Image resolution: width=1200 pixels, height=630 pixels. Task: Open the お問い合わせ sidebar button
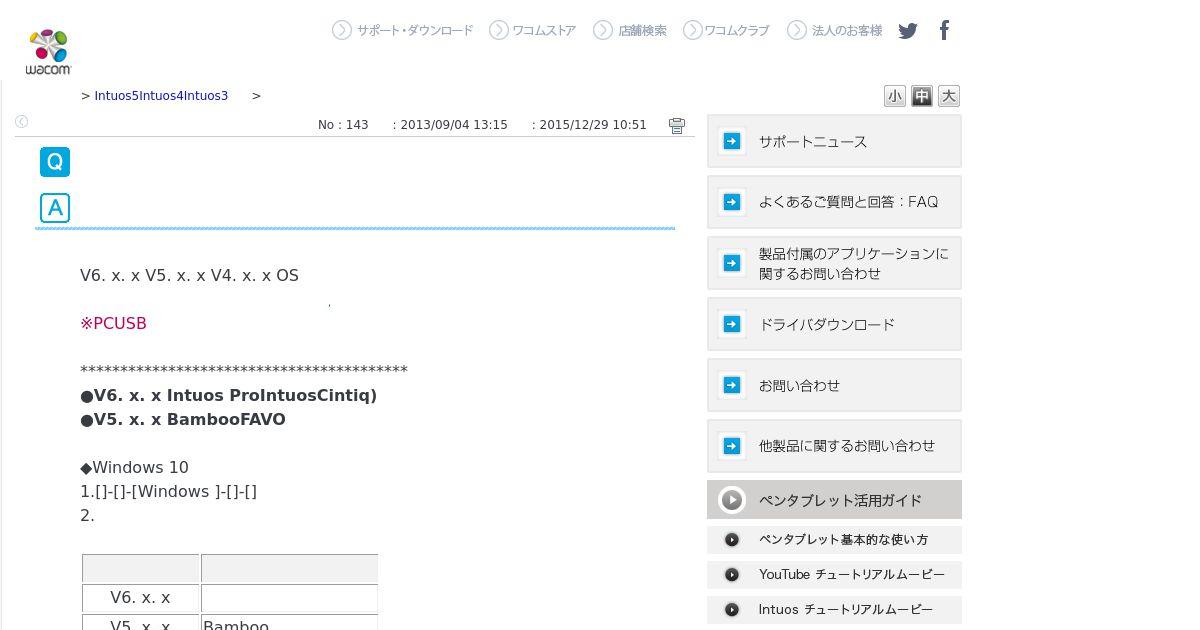click(834, 385)
